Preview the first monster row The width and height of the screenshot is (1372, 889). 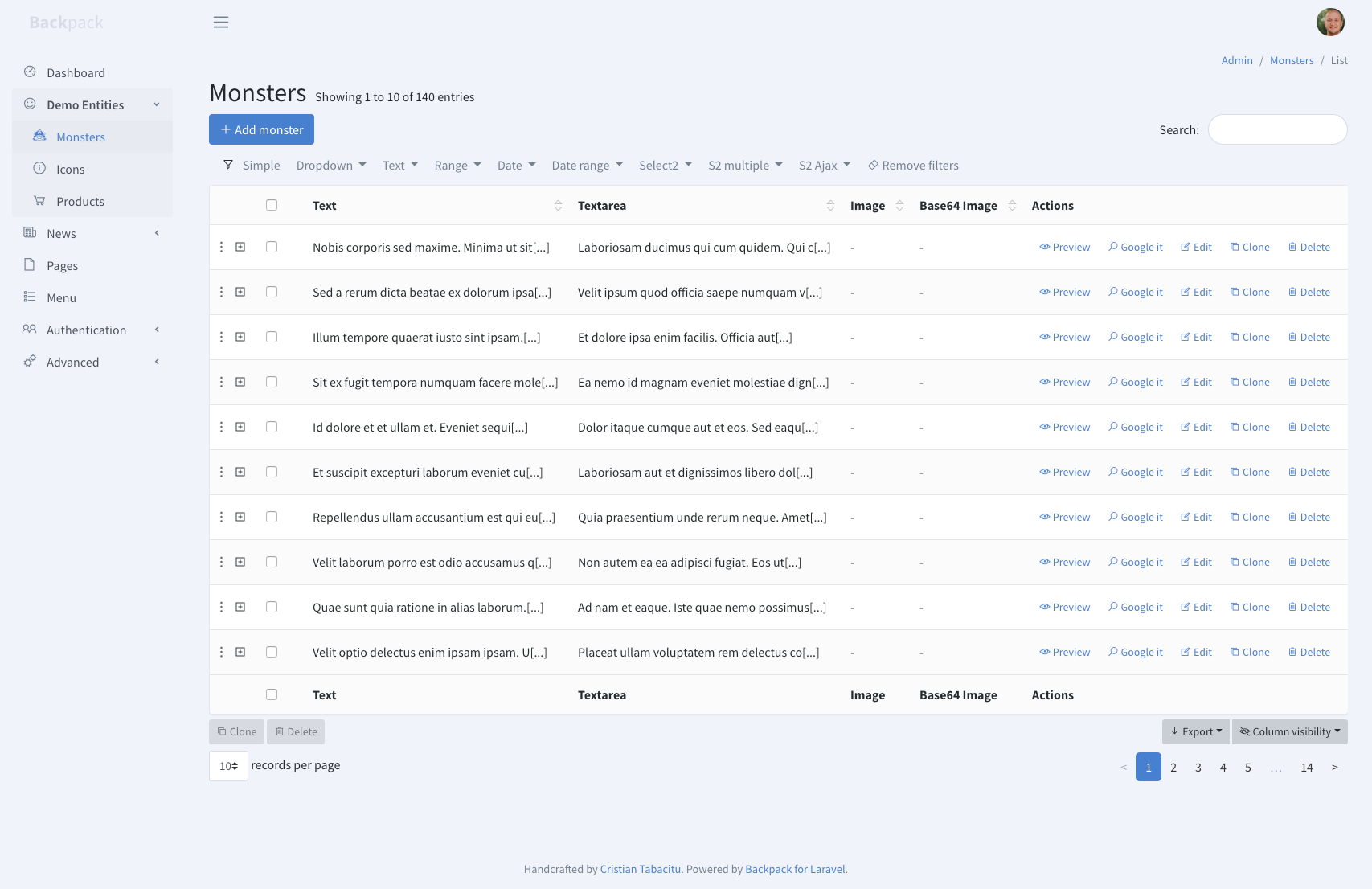(1064, 247)
